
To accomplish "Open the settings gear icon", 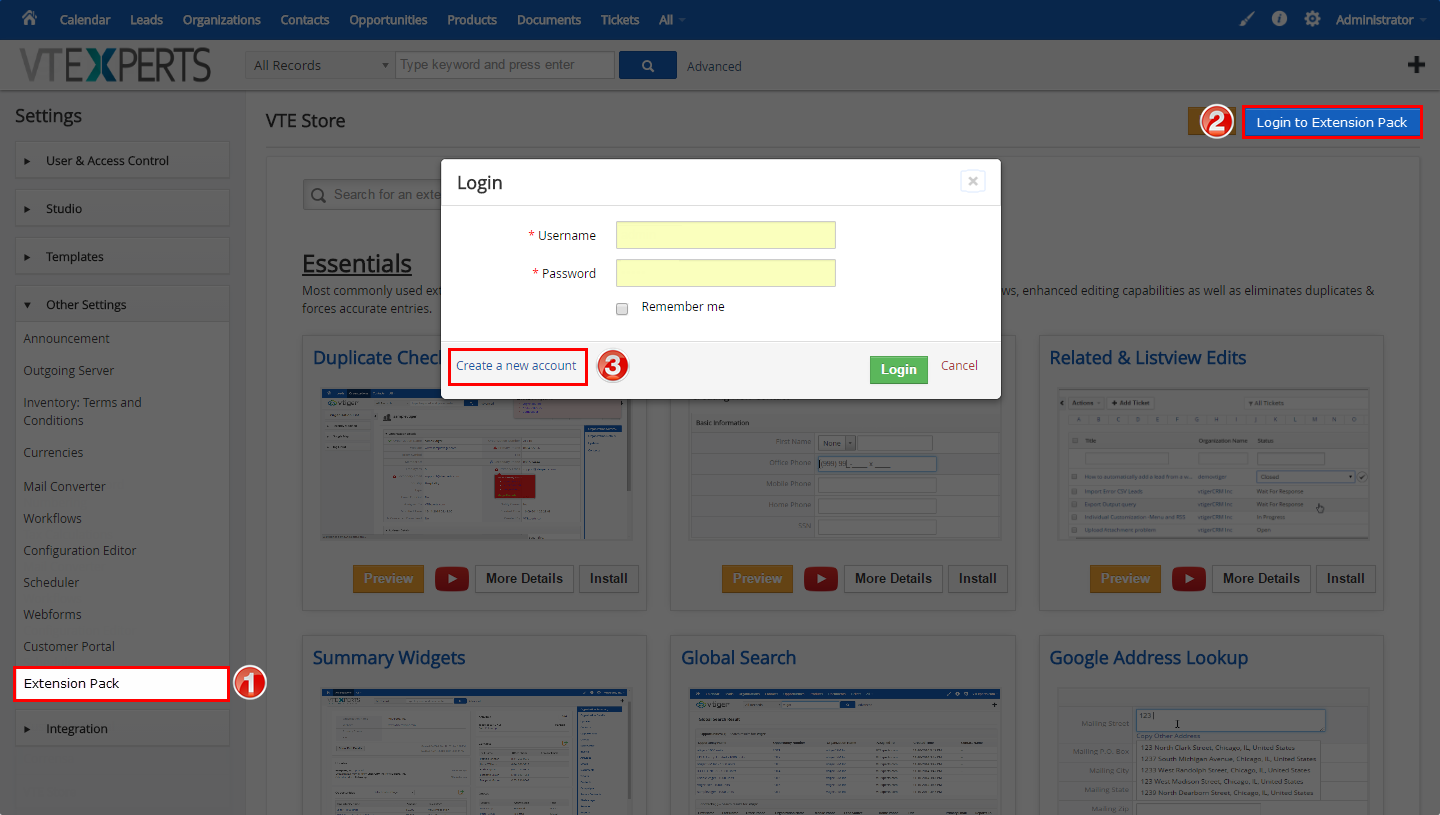I will click(x=1312, y=19).
